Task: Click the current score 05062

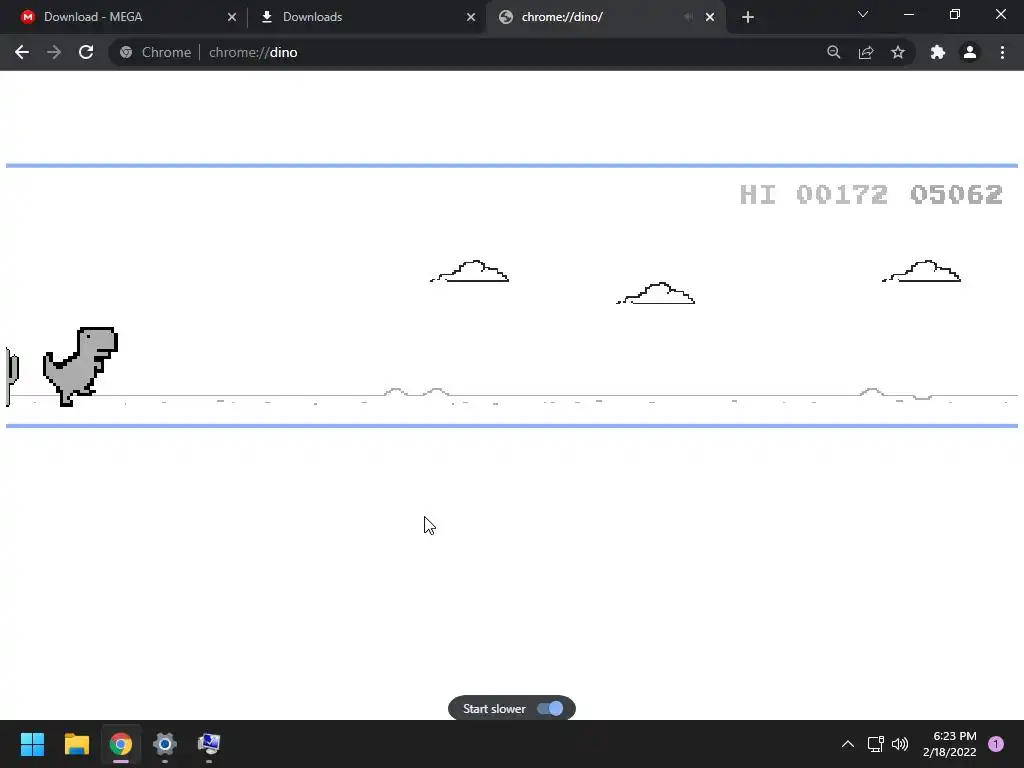Action: pos(956,195)
